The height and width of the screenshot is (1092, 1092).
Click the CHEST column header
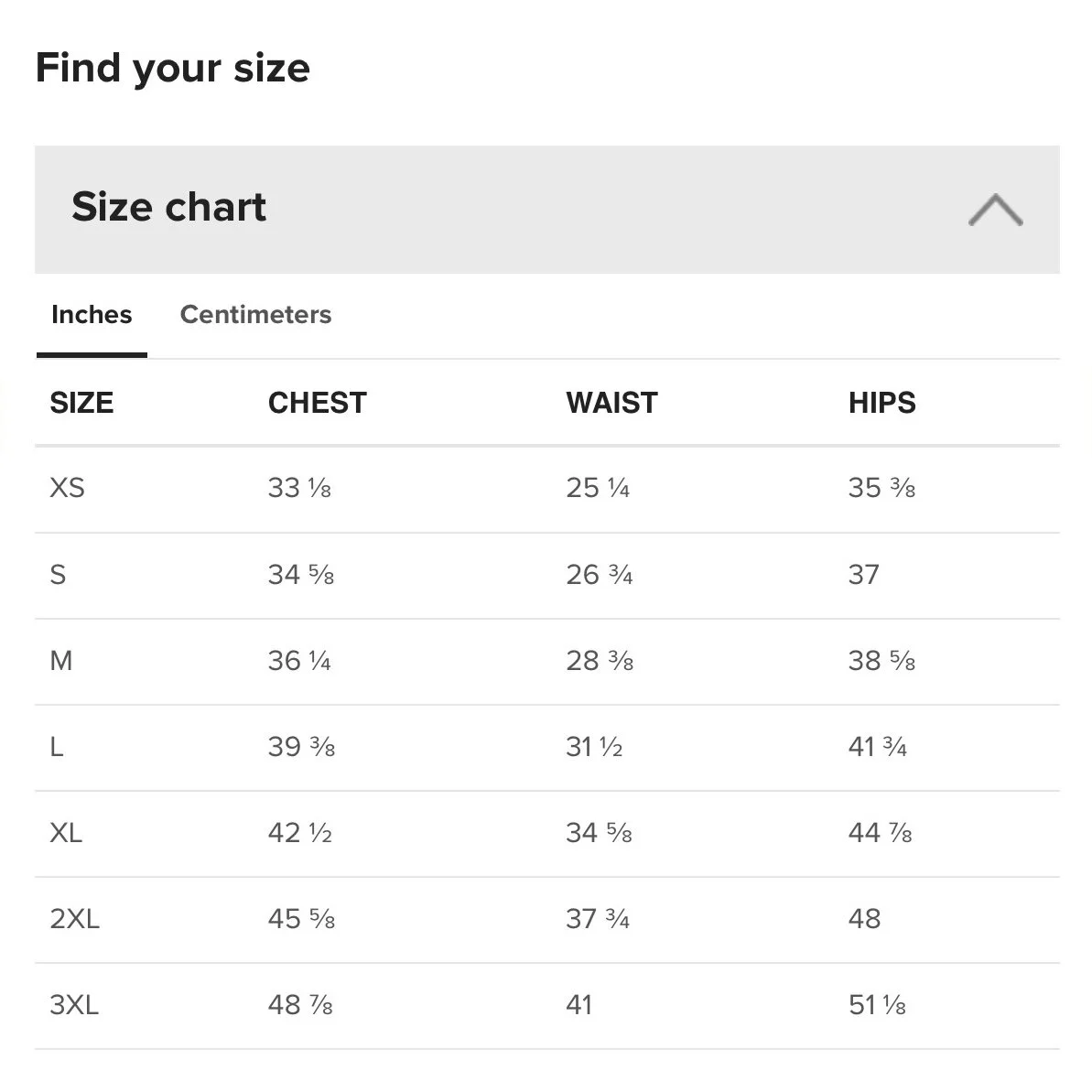coord(317,403)
